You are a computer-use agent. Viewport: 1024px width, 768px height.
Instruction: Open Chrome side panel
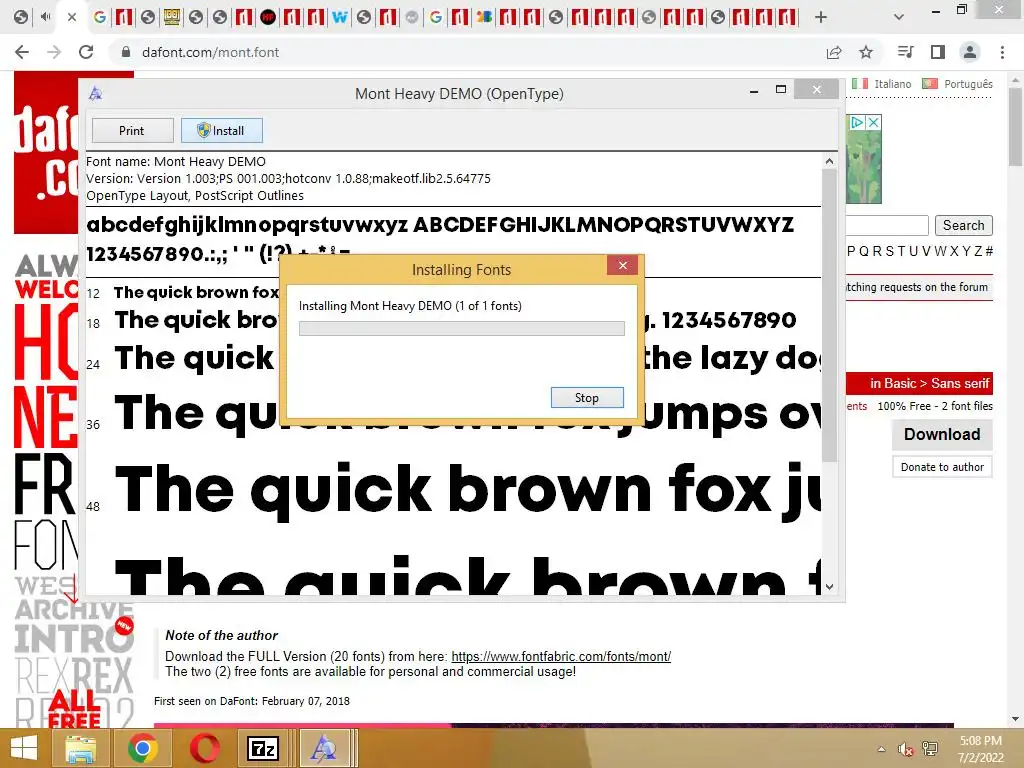(x=938, y=52)
